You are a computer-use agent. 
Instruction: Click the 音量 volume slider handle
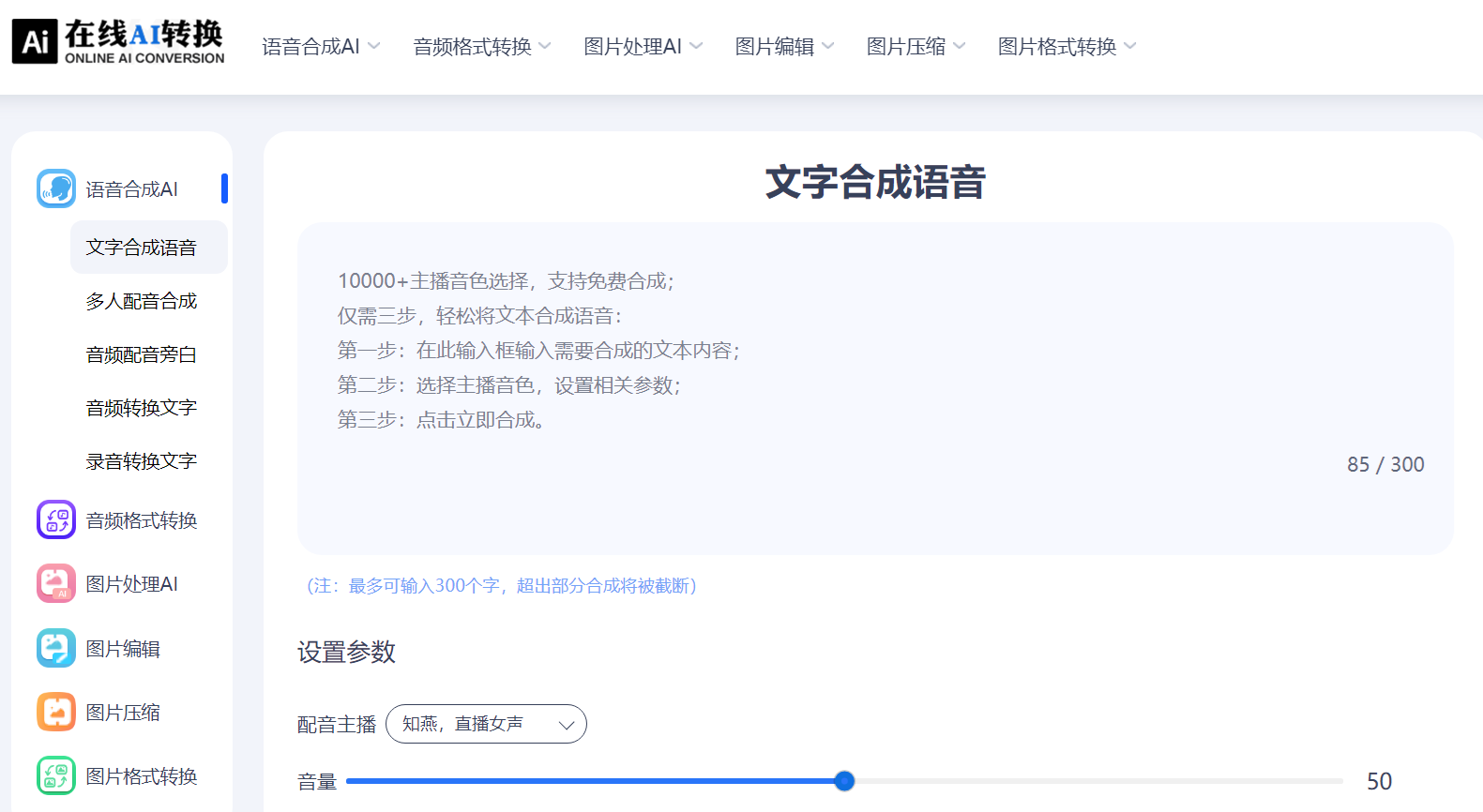(844, 781)
